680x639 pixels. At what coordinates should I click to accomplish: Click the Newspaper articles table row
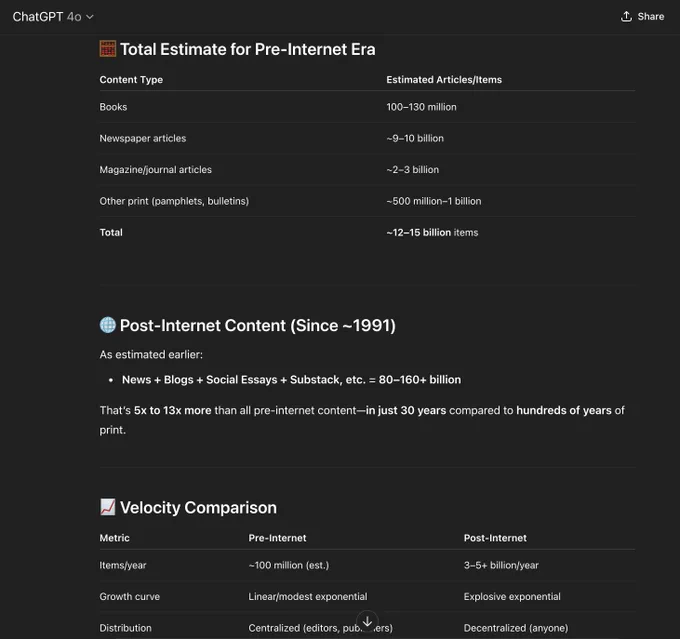pyautogui.click(x=367, y=138)
